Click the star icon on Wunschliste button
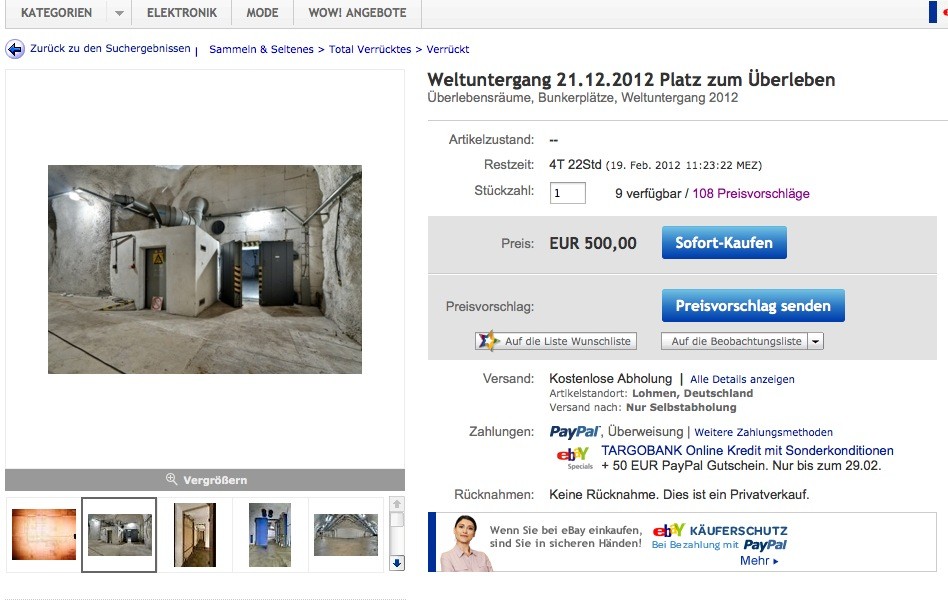Screen dimensions: 948x603 point(488,341)
